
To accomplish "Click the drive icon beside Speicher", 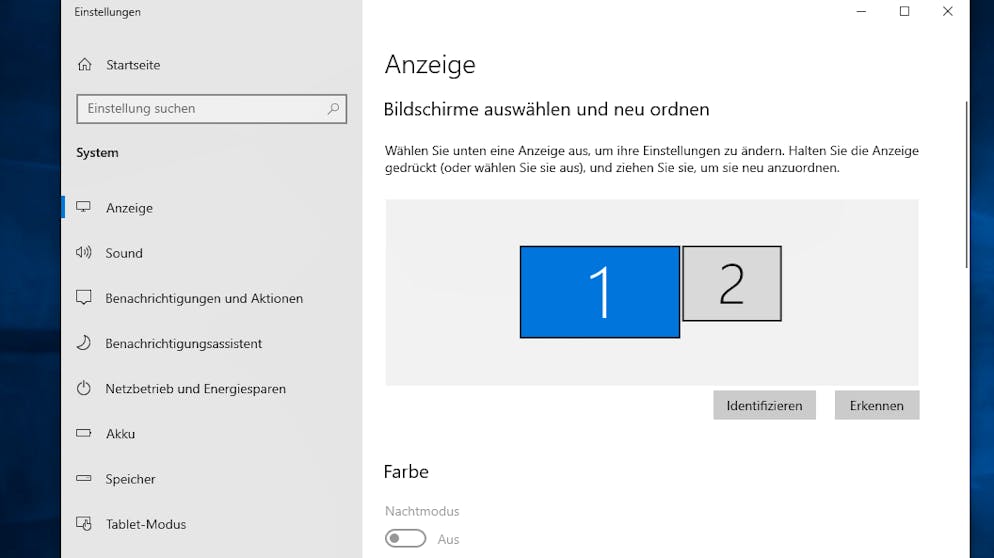I will coord(84,478).
